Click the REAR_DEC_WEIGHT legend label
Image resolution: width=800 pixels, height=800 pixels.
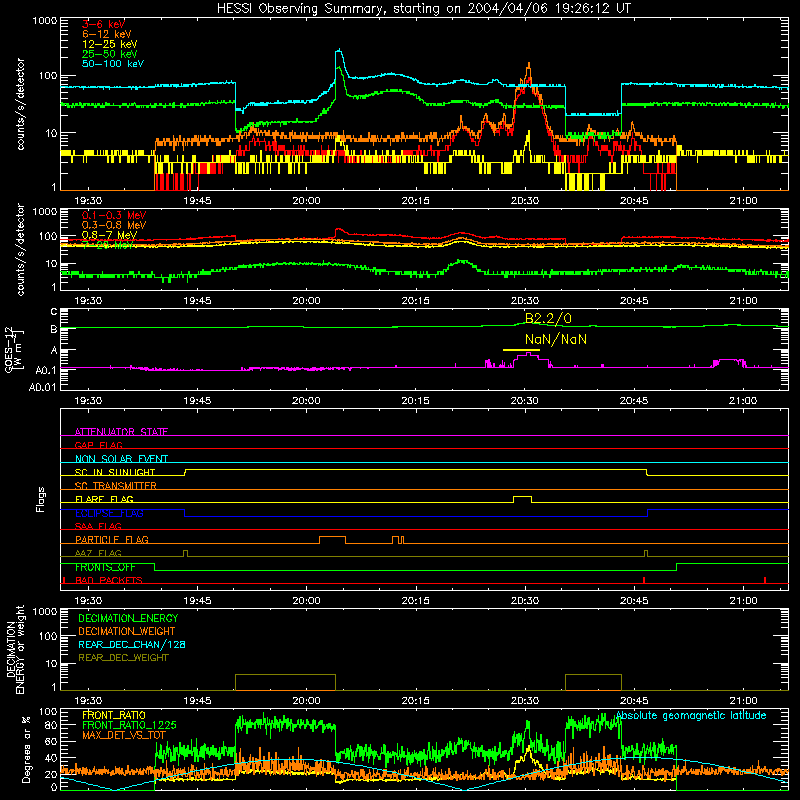tap(123, 658)
